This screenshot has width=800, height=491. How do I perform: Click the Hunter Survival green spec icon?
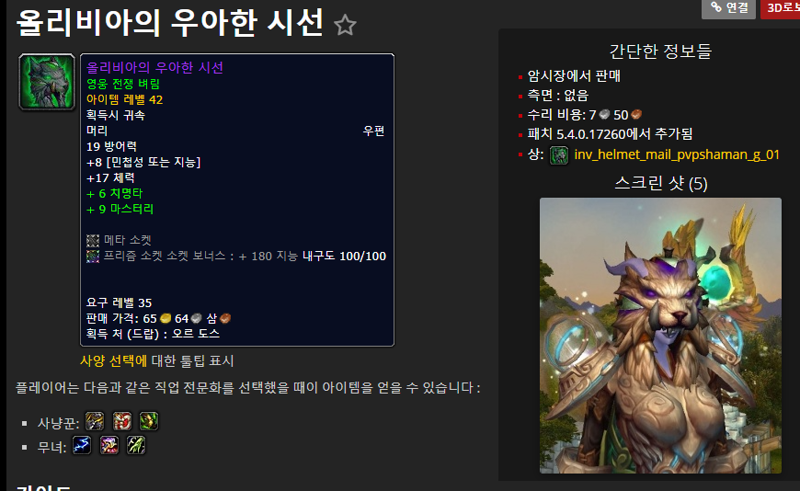(x=149, y=422)
